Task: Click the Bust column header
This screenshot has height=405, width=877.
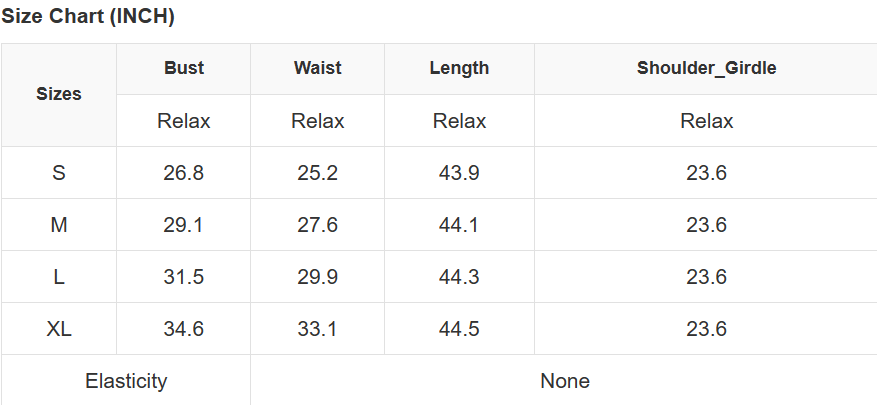Action: tap(184, 68)
